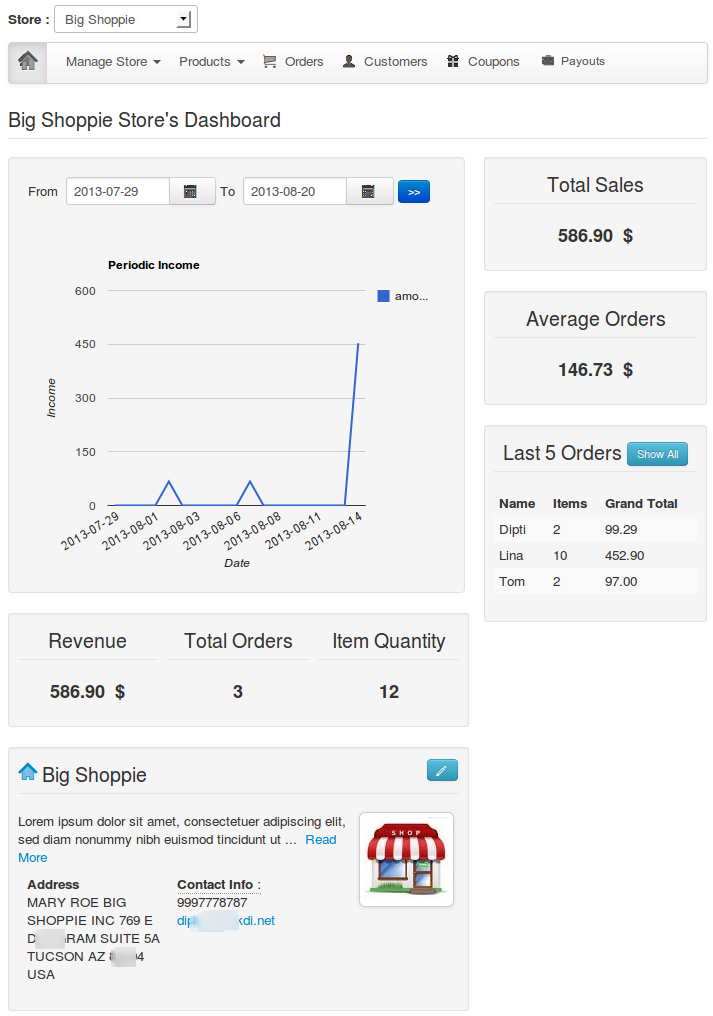
Task: Click the From date input field
Action: (x=118, y=192)
